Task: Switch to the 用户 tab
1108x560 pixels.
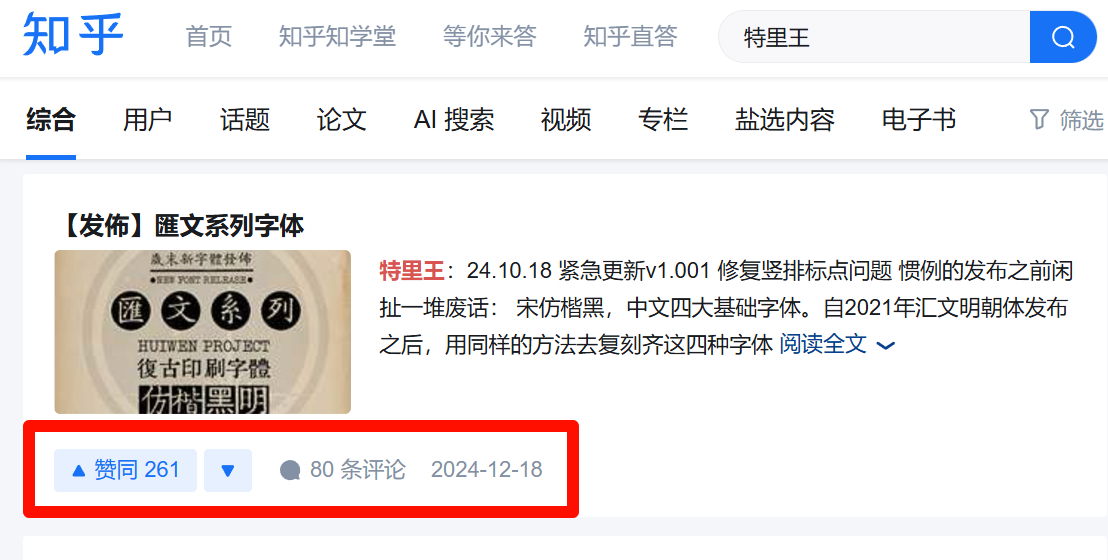Action: click(148, 119)
